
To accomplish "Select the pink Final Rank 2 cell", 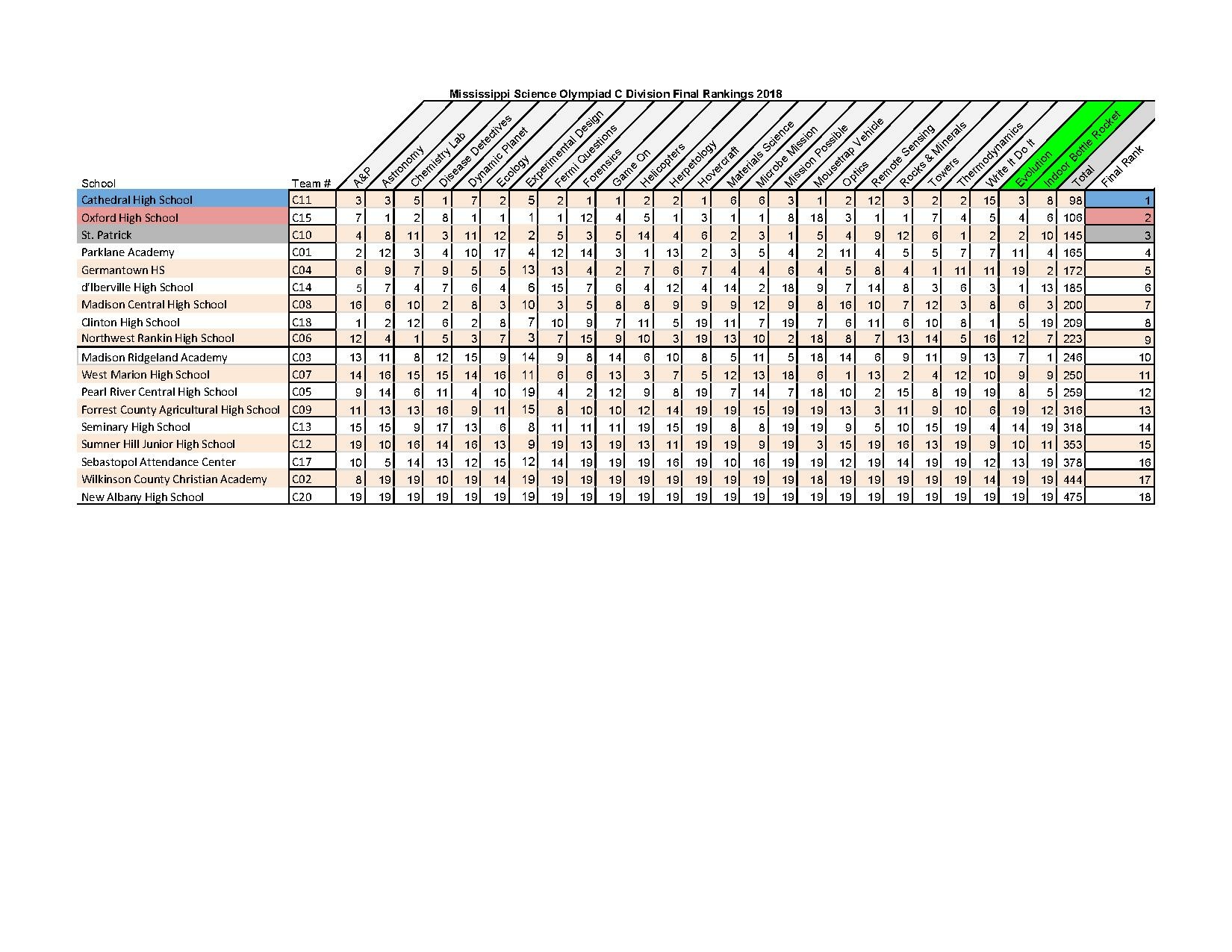I will pyautogui.click(x=1119, y=218).
